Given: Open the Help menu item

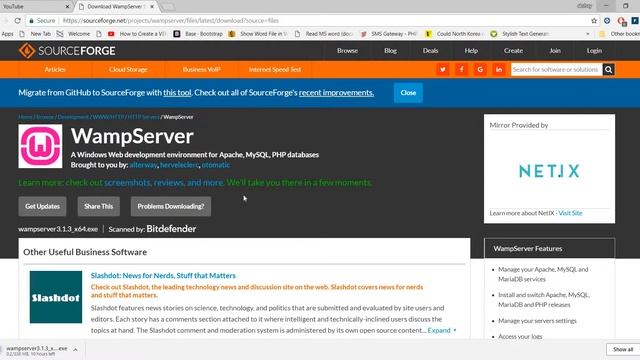Looking at the screenshot, I should coord(471,51).
